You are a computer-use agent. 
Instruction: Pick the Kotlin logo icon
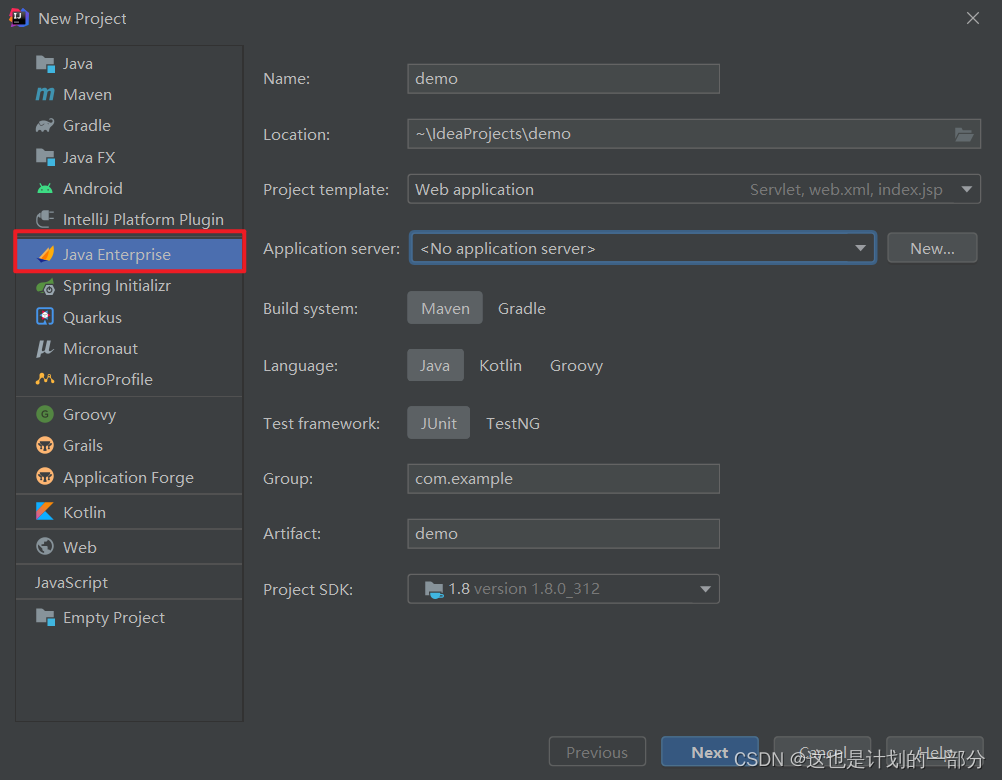click(45, 512)
